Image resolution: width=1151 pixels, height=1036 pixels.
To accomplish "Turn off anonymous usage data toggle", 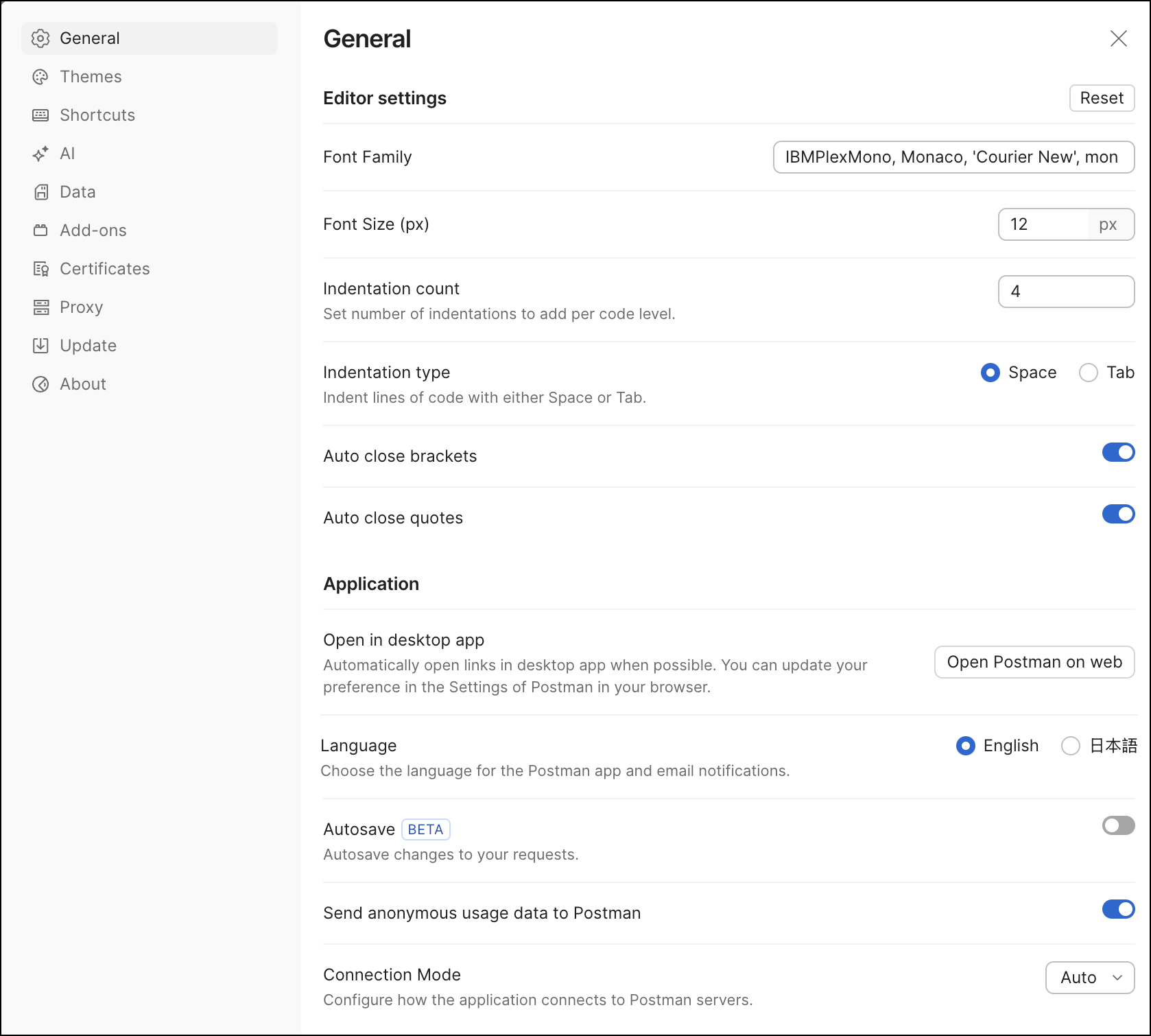I will pyautogui.click(x=1118, y=910).
